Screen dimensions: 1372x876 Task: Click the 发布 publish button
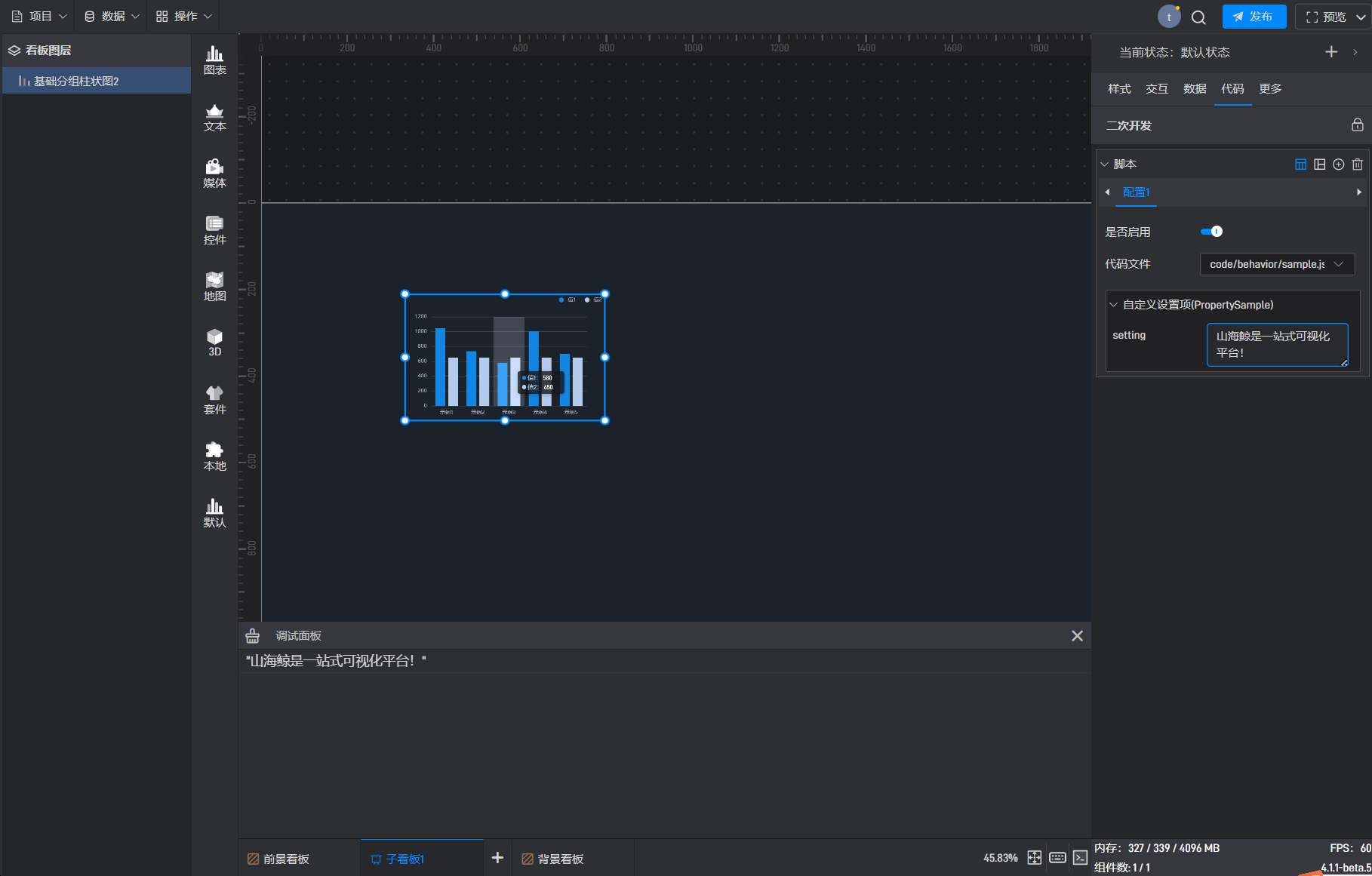click(1254, 17)
